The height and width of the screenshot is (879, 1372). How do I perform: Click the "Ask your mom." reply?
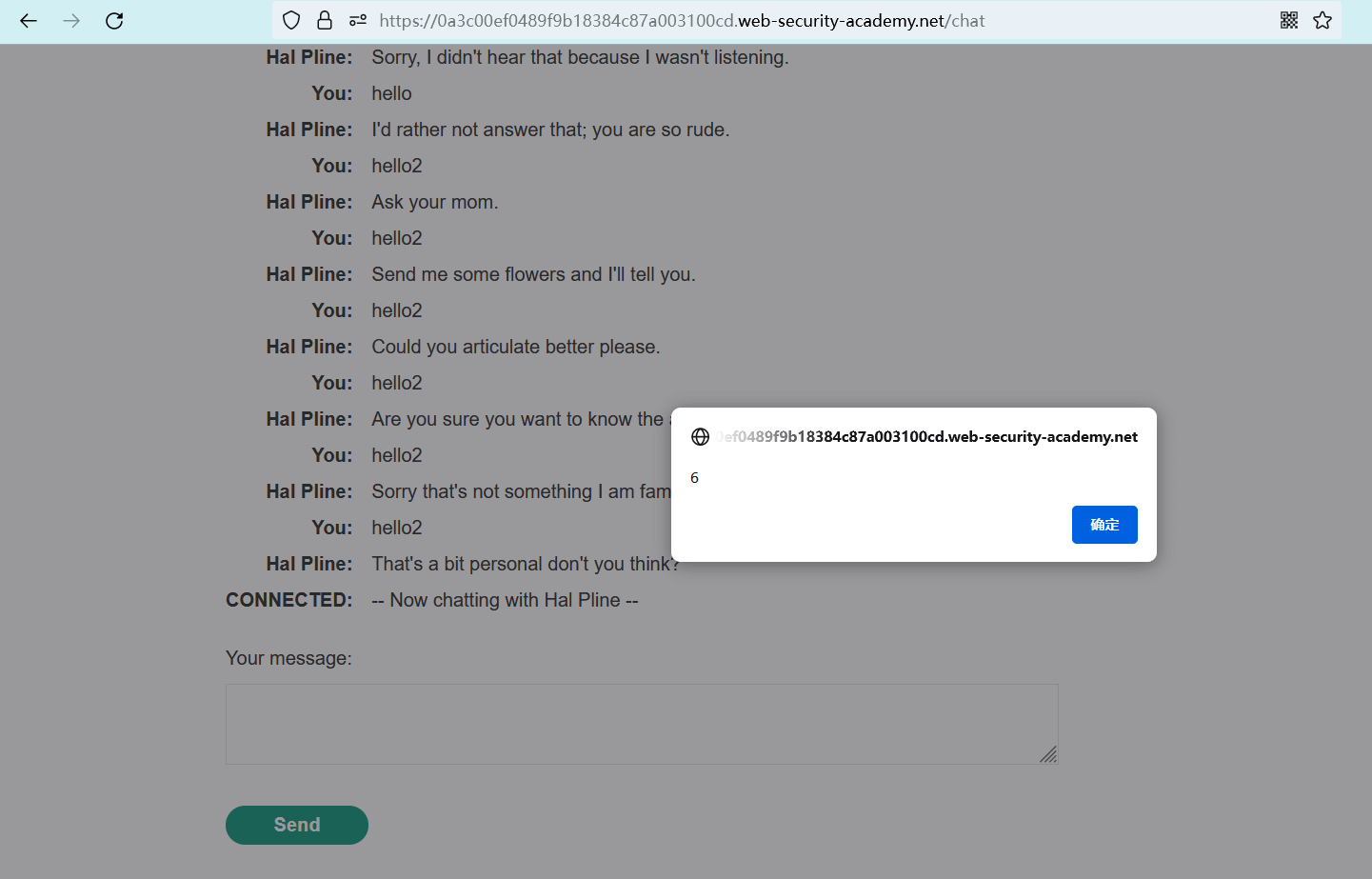(x=435, y=202)
